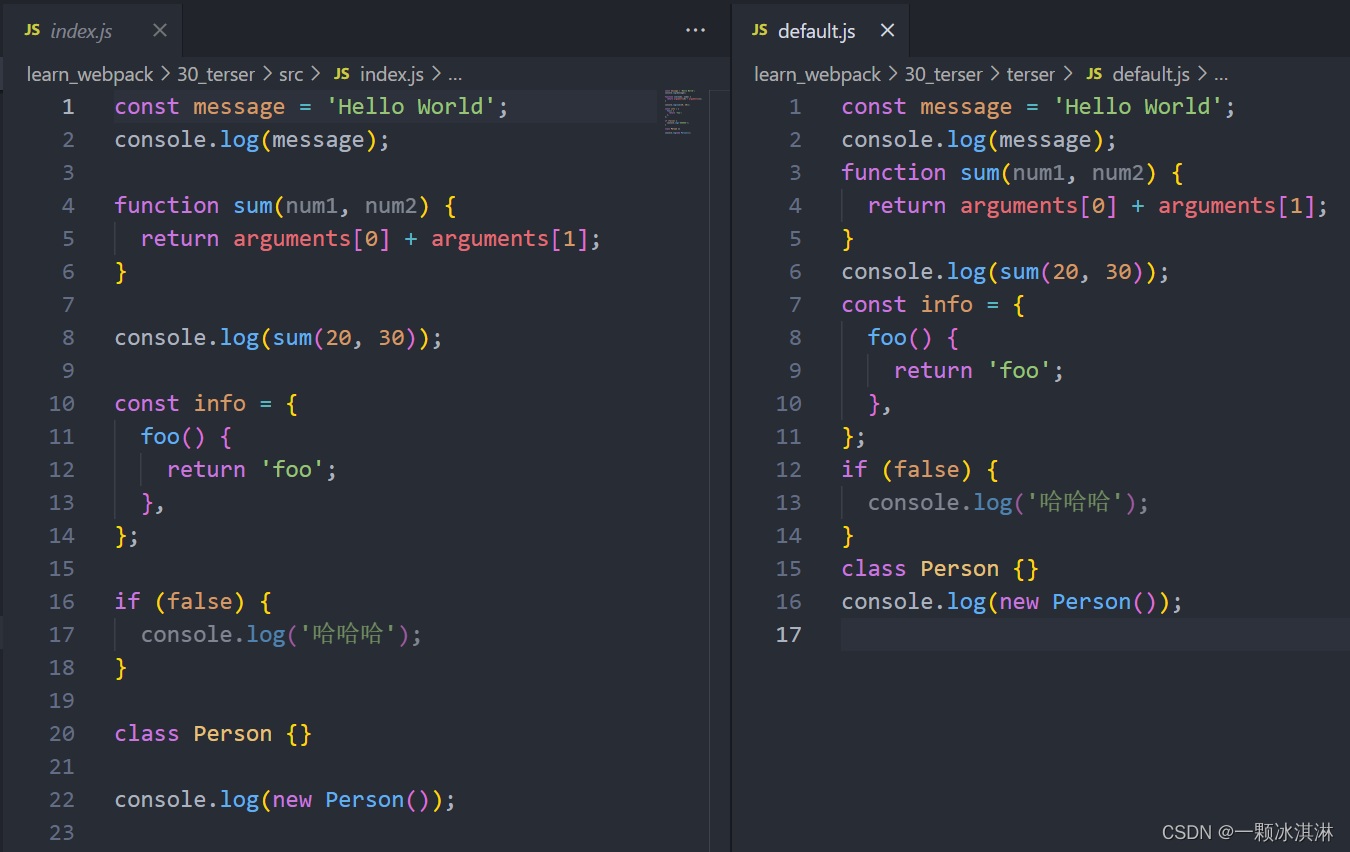Expand the src breadcrumb folder
The height and width of the screenshot is (852, 1350).
291,74
